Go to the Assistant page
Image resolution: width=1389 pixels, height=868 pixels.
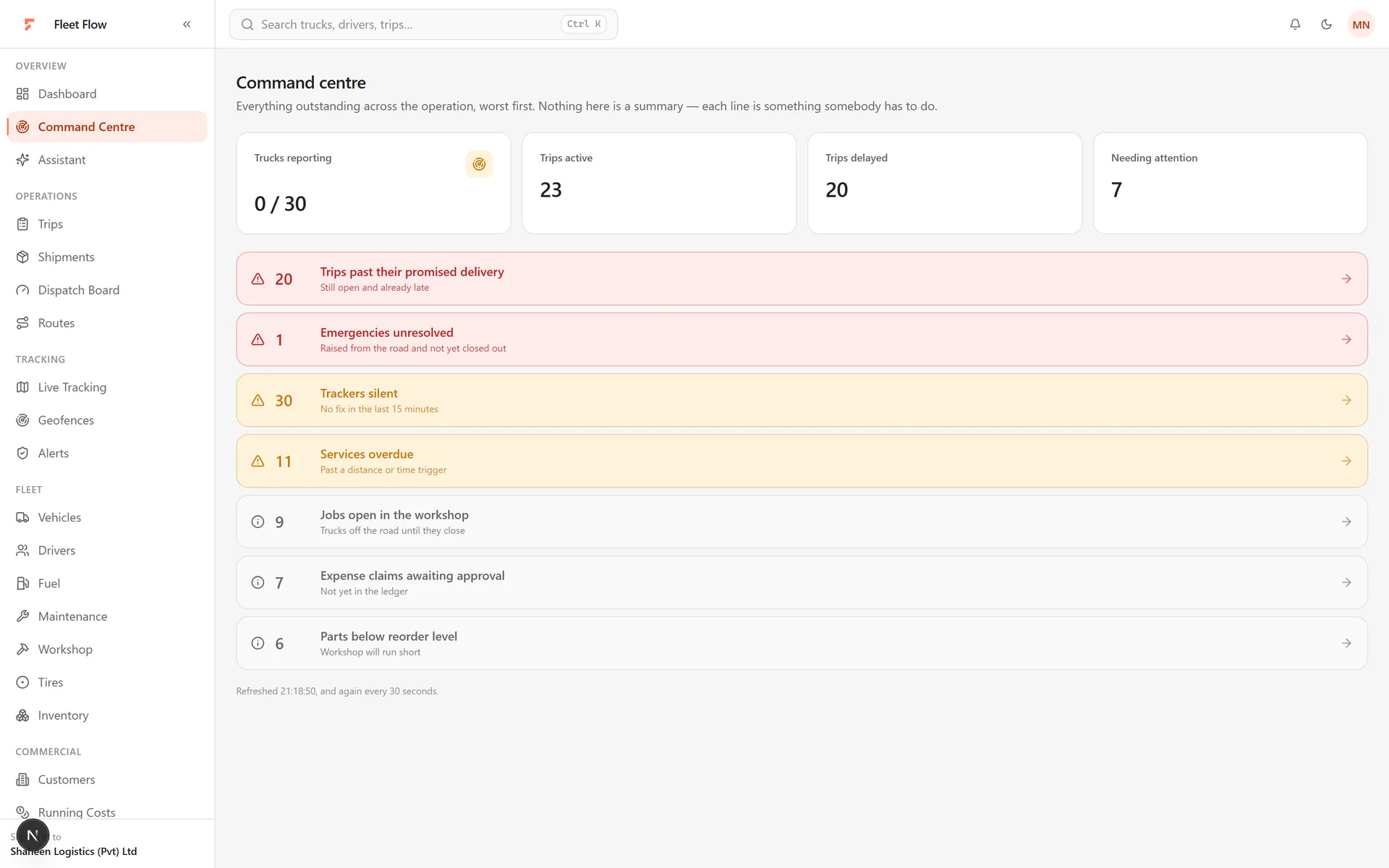click(107, 160)
